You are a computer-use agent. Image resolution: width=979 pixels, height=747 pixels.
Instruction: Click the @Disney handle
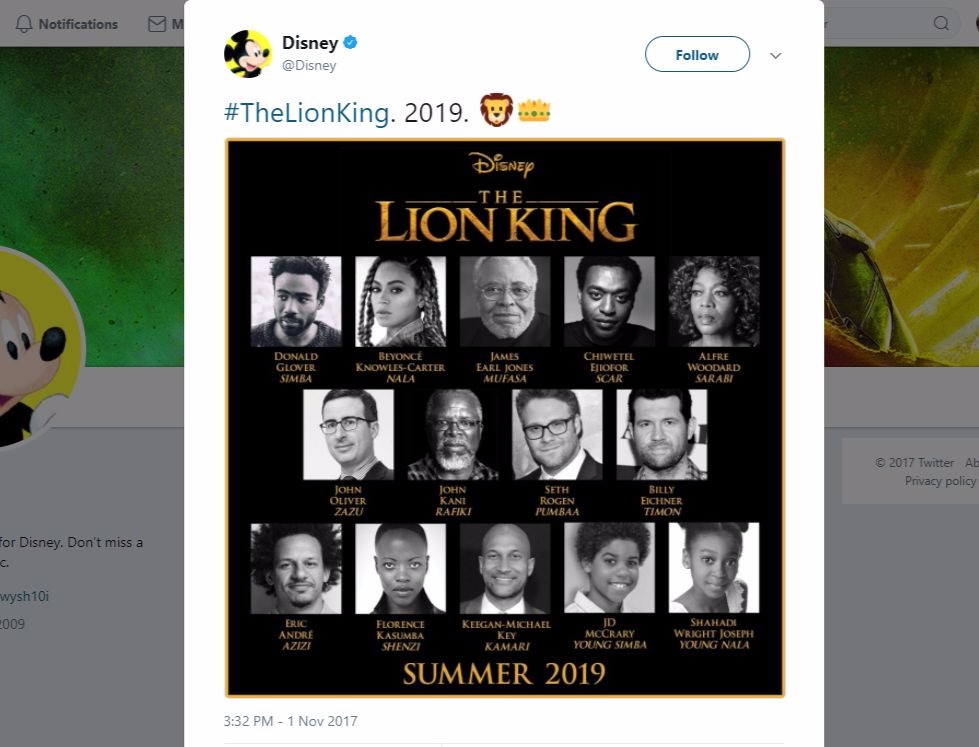click(309, 66)
